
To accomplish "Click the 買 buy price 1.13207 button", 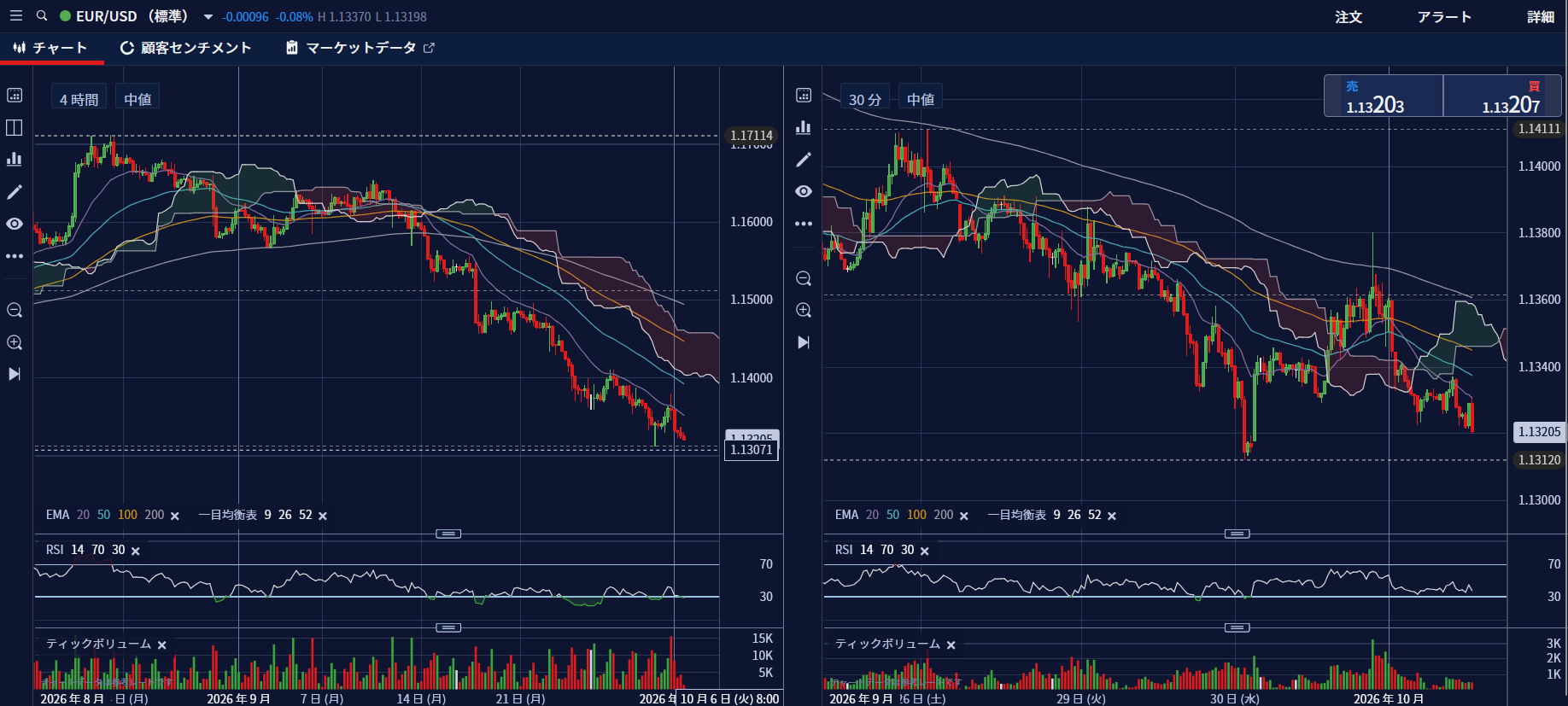I will [x=1502, y=96].
